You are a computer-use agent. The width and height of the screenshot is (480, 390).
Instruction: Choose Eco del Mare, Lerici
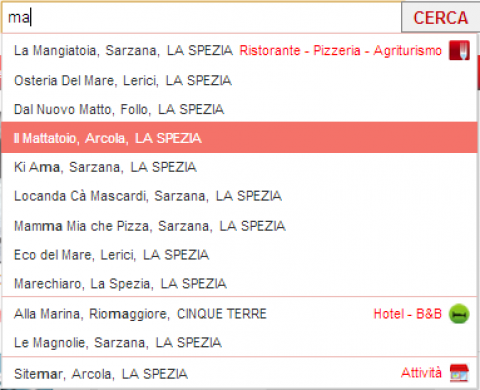pos(239,255)
